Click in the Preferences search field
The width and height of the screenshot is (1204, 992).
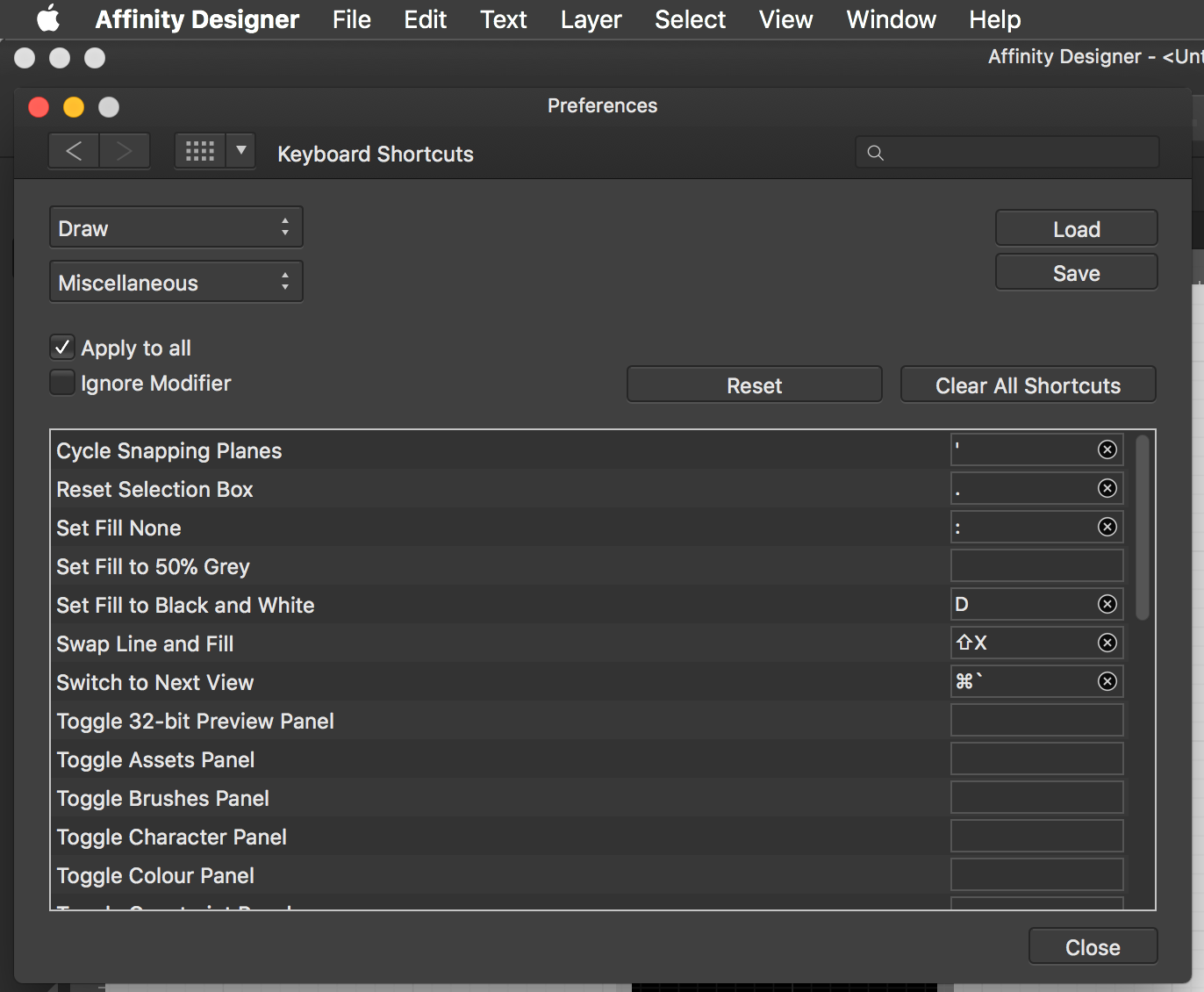pos(1007,153)
